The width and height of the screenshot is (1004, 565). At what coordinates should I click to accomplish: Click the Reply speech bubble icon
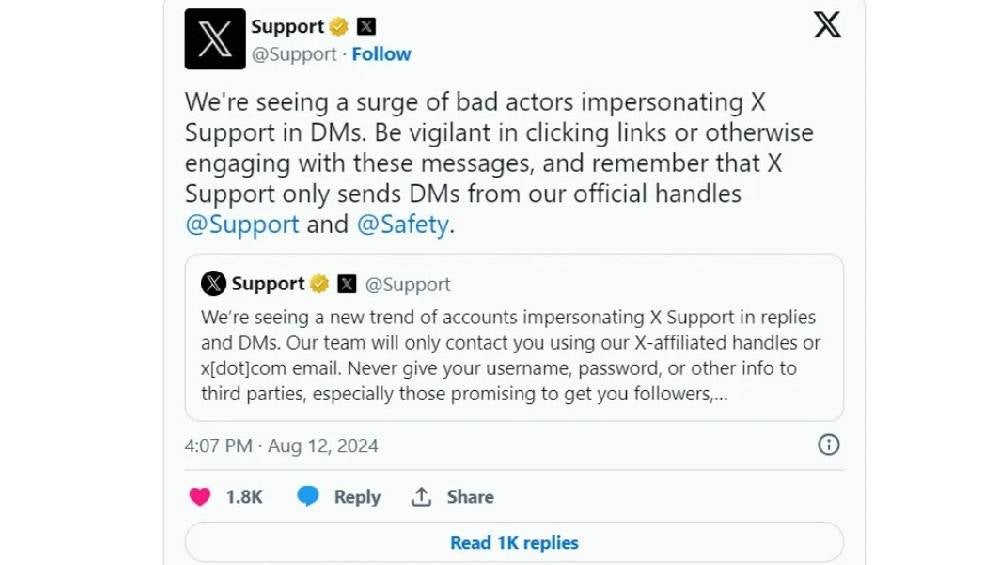pyautogui.click(x=308, y=497)
